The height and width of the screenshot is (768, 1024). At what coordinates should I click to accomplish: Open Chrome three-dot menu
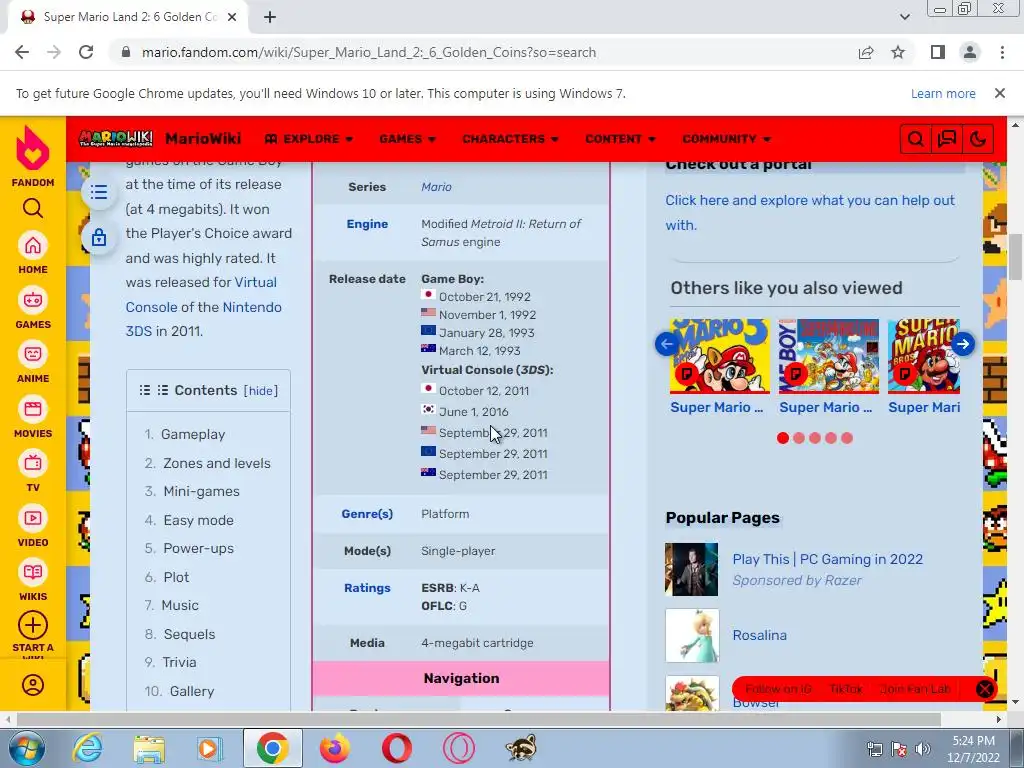(1002, 52)
